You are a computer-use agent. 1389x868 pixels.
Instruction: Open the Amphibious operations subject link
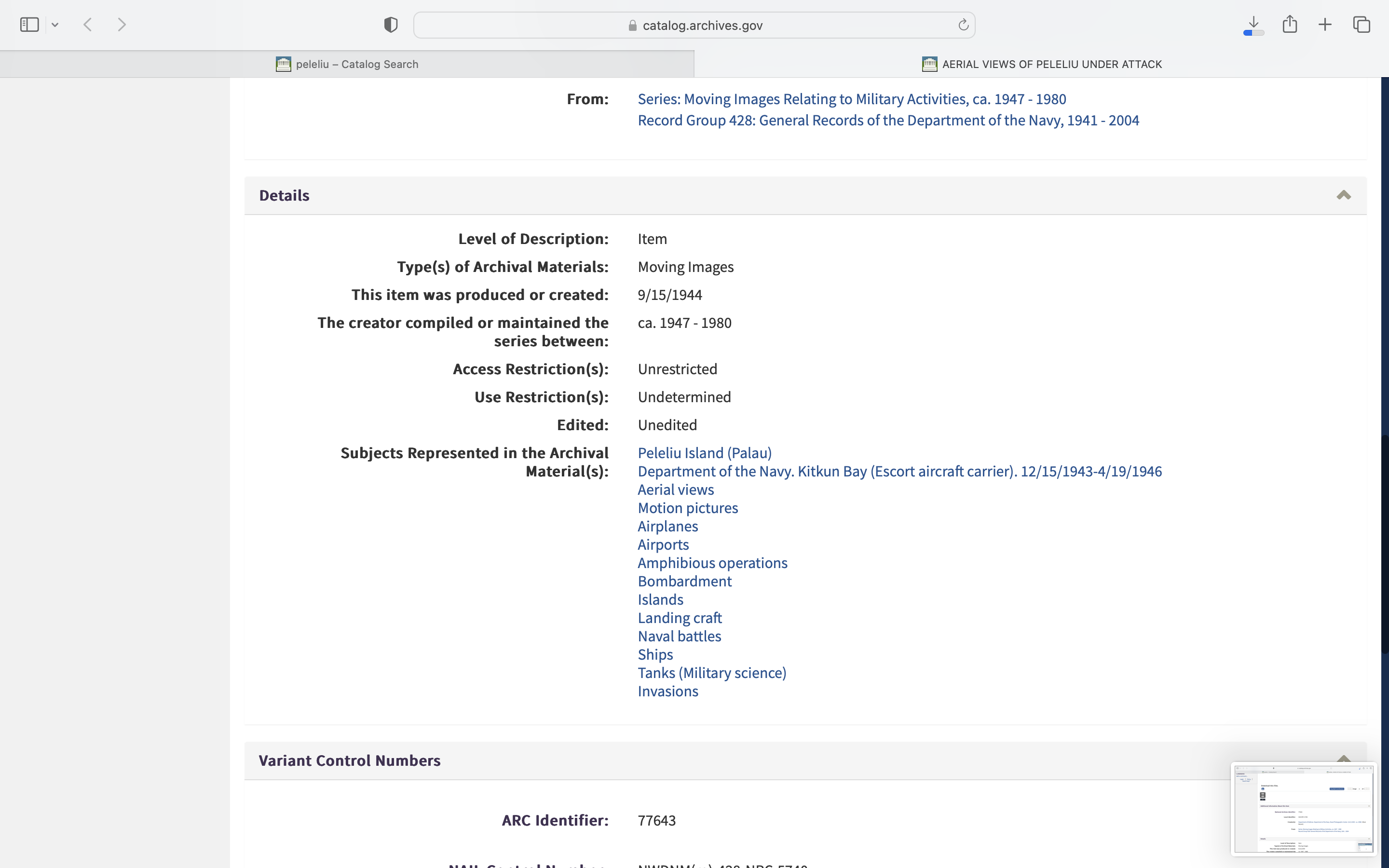(x=712, y=563)
